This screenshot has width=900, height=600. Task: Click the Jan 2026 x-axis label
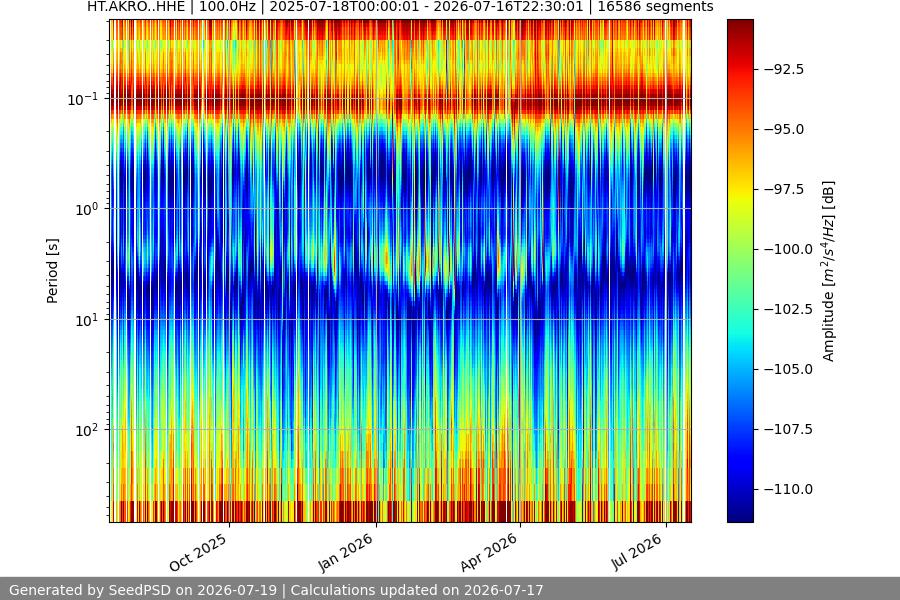[346, 552]
